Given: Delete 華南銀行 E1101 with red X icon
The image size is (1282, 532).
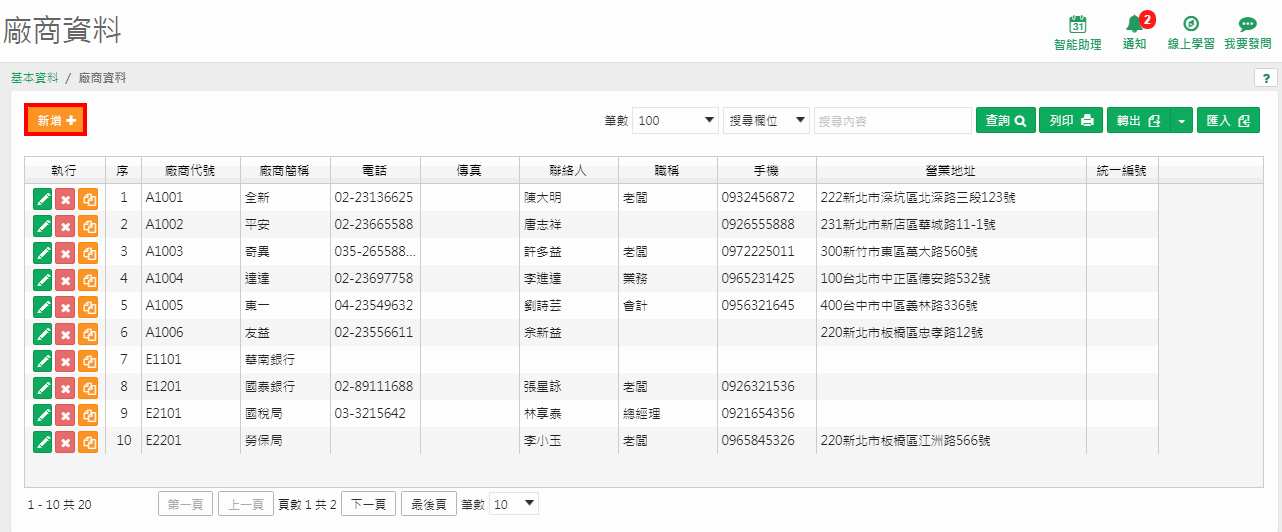Looking at the screenshot, I should [x=65, y=360].
